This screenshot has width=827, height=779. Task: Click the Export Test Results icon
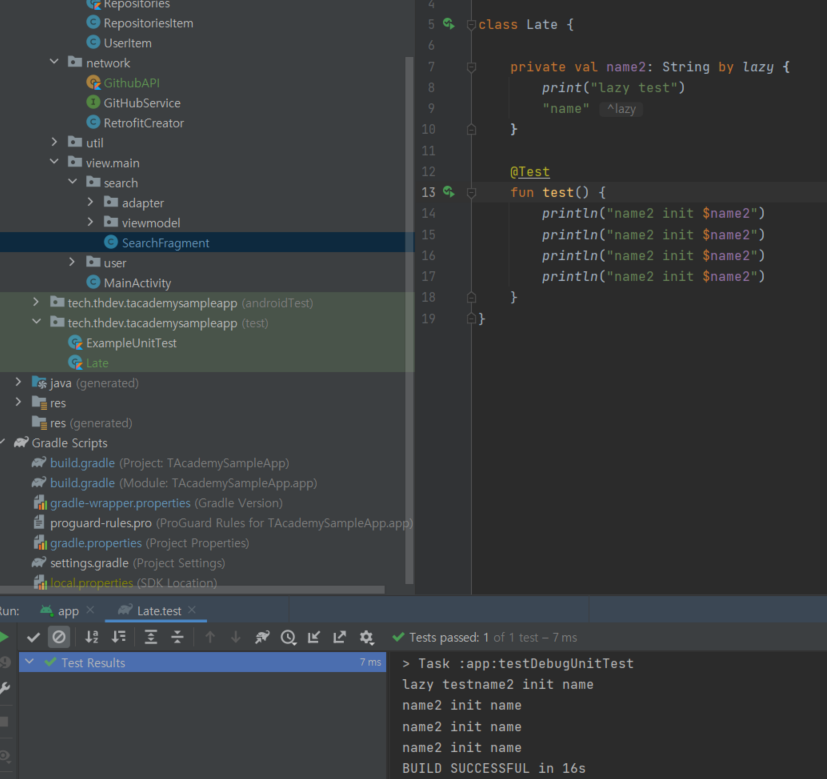pos(339,637)
